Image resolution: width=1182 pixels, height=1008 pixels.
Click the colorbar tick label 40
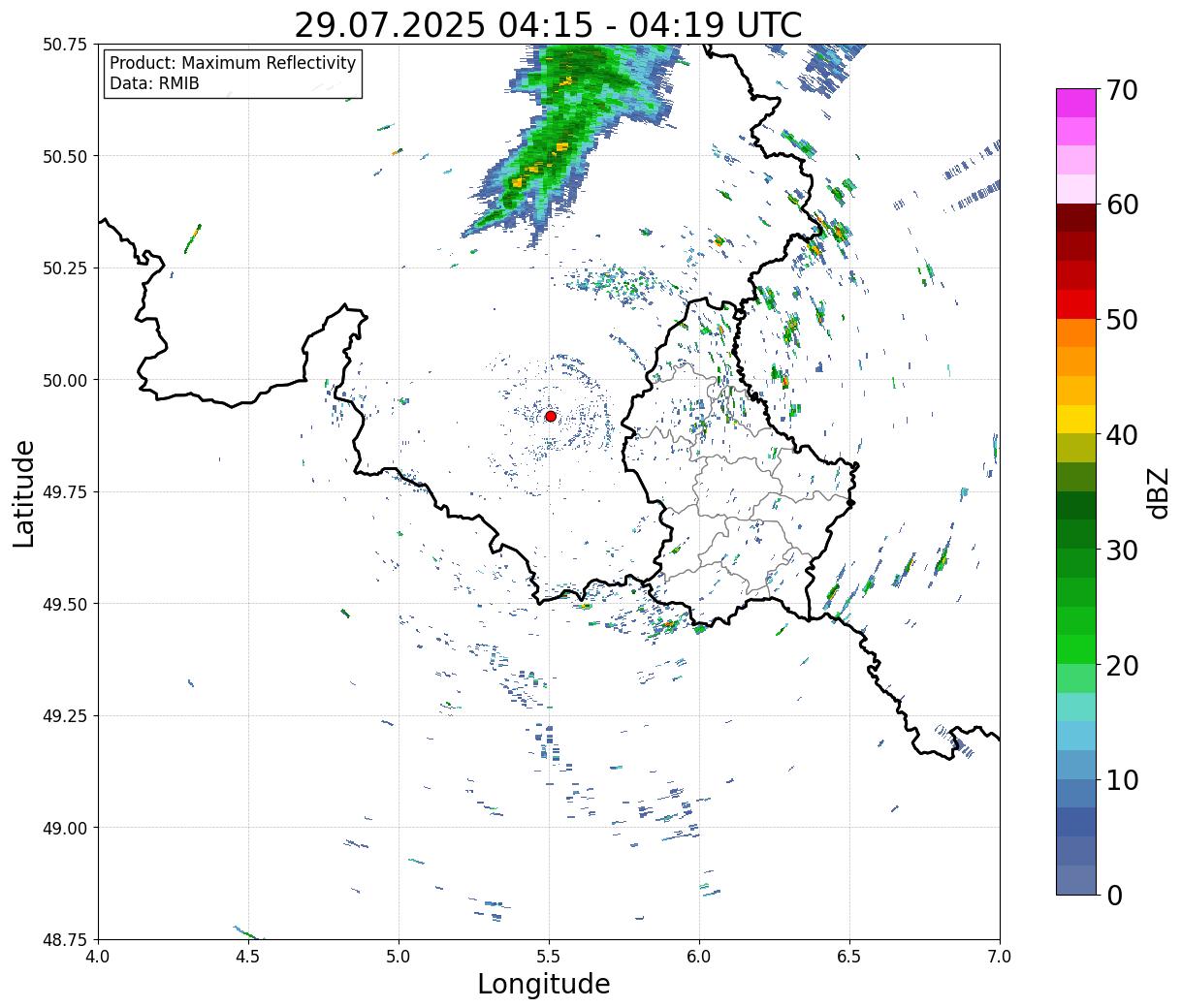pos(1122,435)
